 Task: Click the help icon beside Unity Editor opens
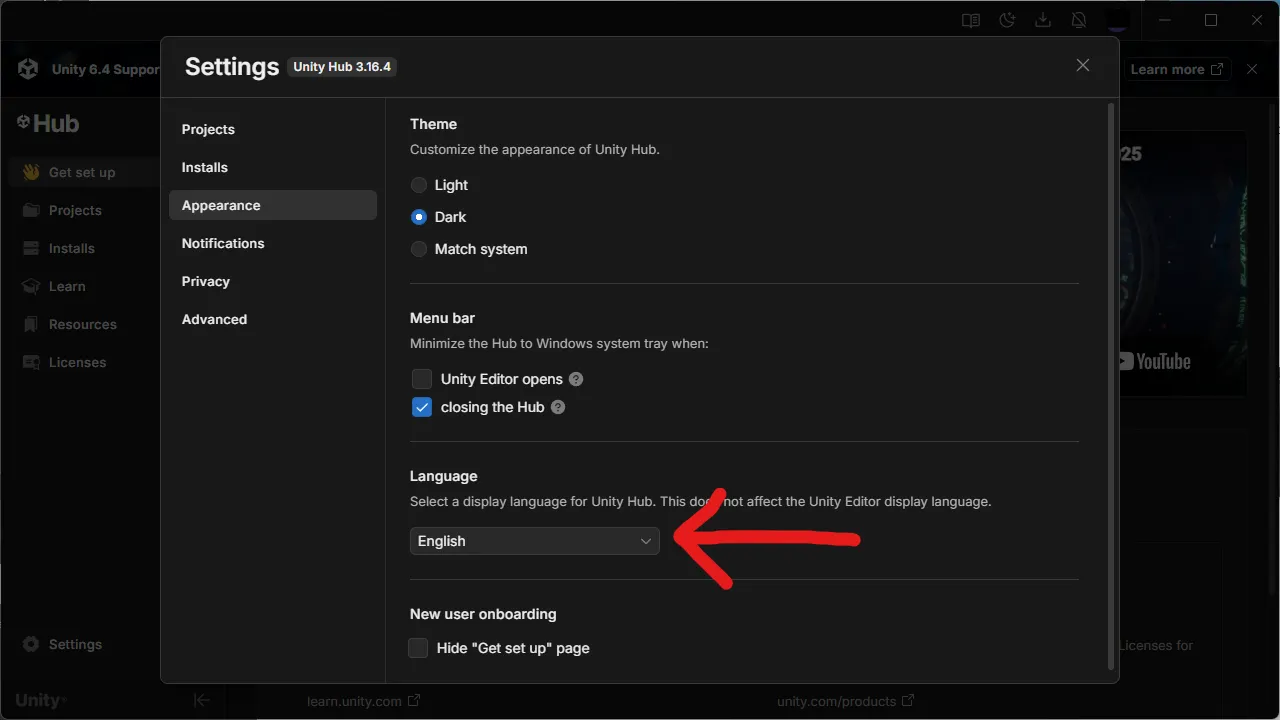(x=576, y=379)
